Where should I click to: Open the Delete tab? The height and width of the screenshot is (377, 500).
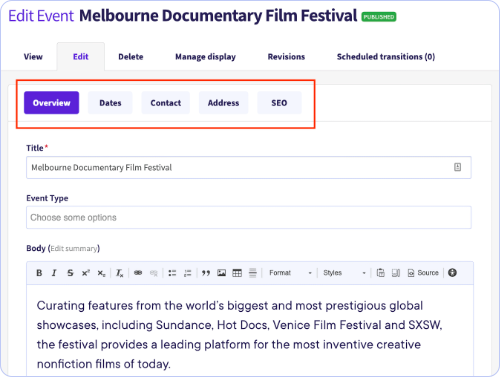[x=131, y=57]
